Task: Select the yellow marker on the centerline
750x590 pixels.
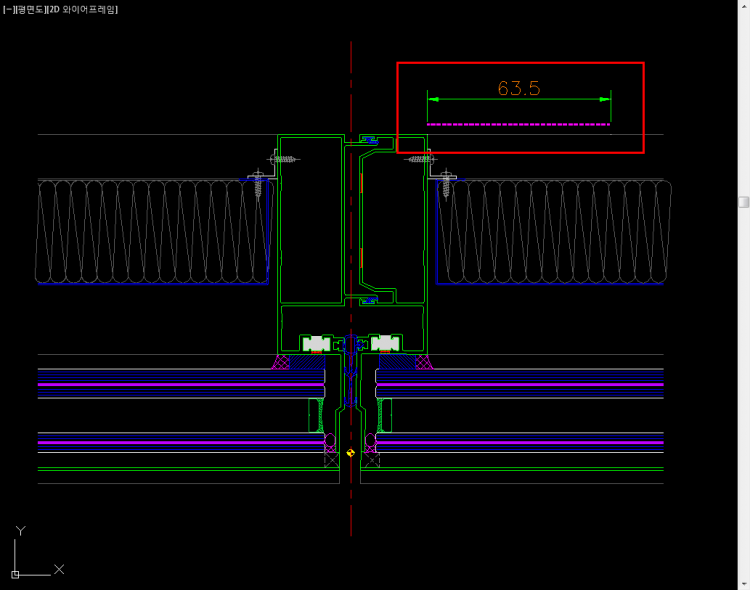Action: [x=351, y=453]
